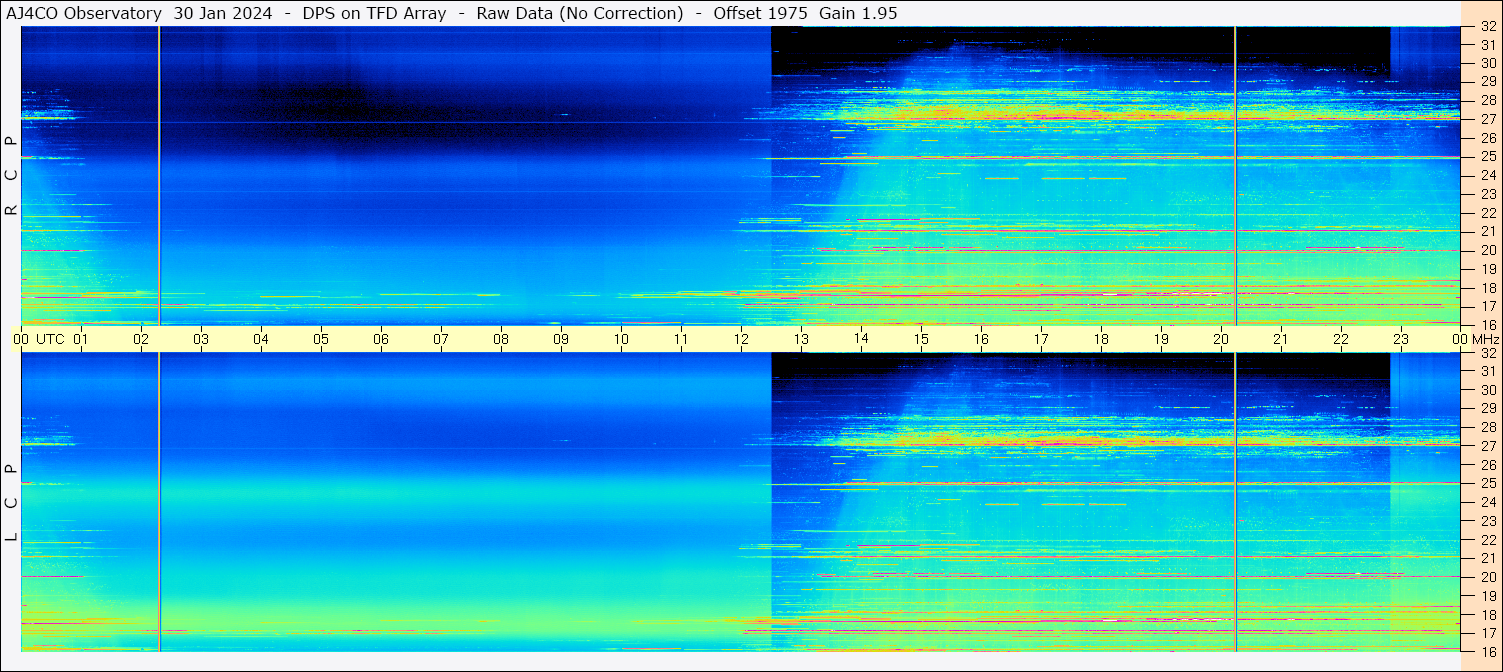Select the 19 hour tick on the time axis
The width and height of the screenshot is (1503, 672).
click(x=1161, y=339)
